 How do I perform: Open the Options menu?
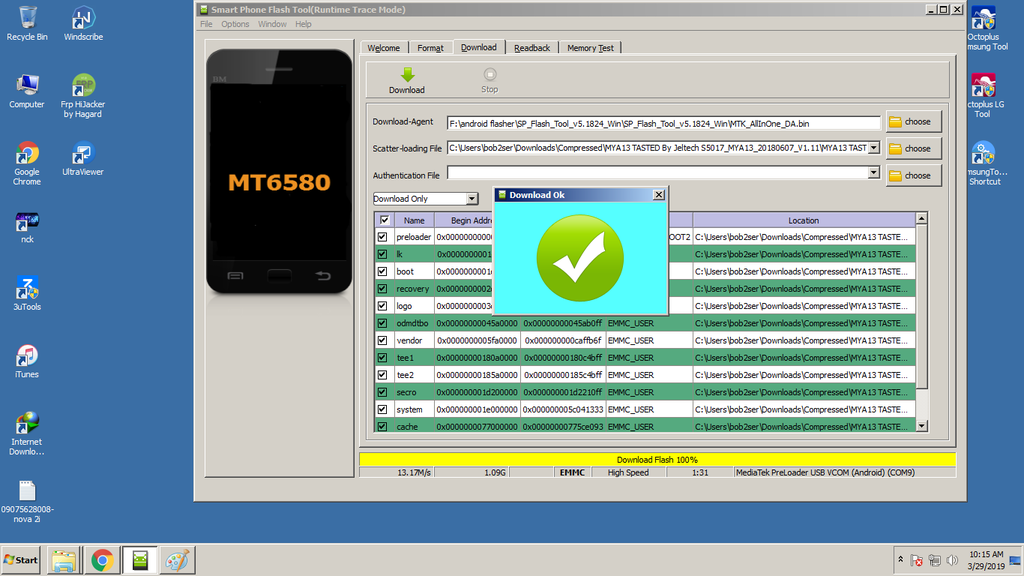click(x=235, y=24)
